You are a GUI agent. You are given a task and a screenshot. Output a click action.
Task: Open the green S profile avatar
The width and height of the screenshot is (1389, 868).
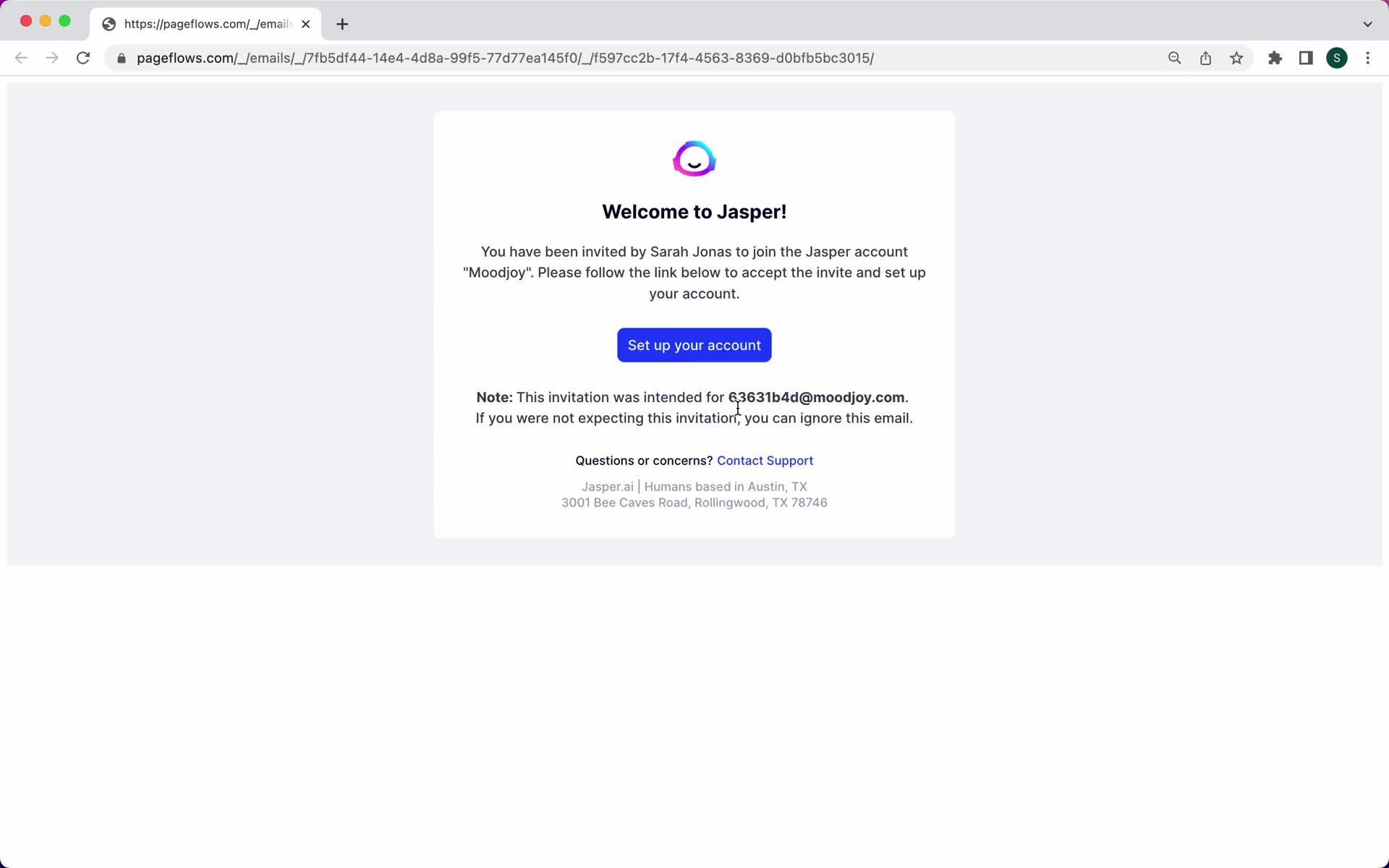click(1337, 58)
